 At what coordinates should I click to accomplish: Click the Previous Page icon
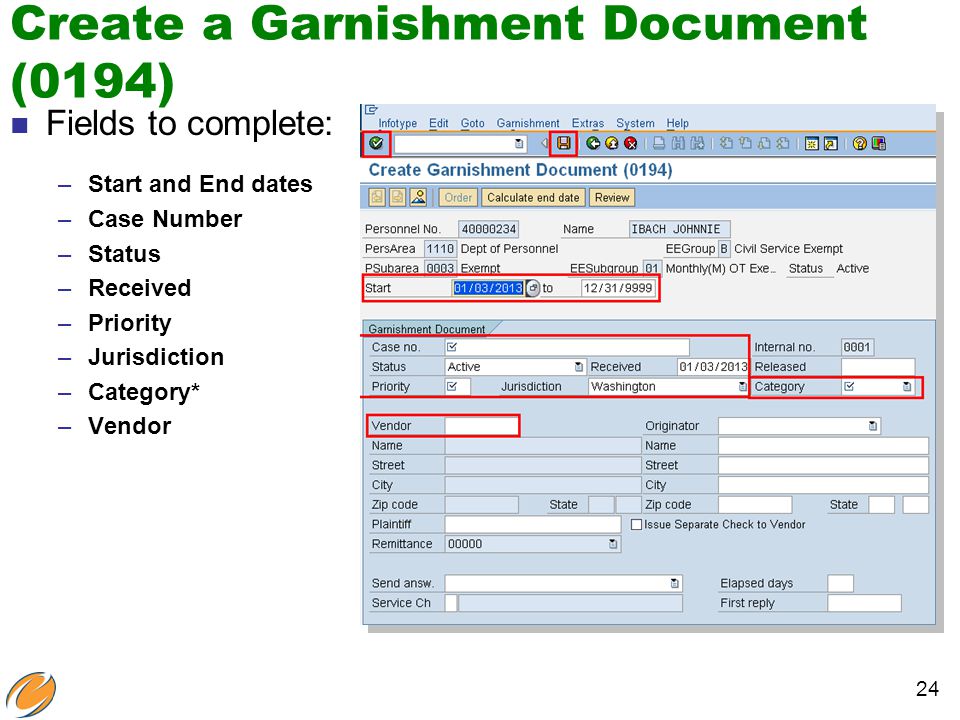point(745,143)
